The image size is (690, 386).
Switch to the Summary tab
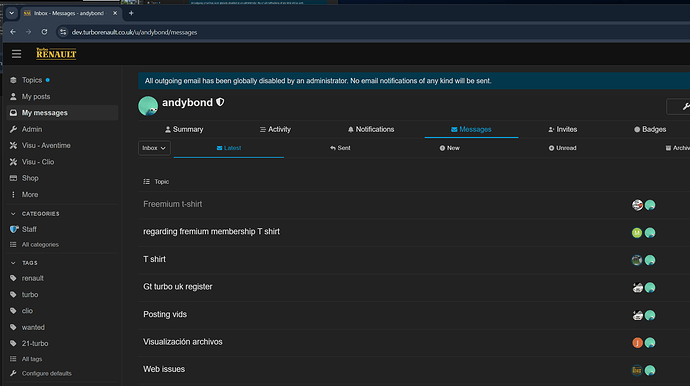[184, 129]
